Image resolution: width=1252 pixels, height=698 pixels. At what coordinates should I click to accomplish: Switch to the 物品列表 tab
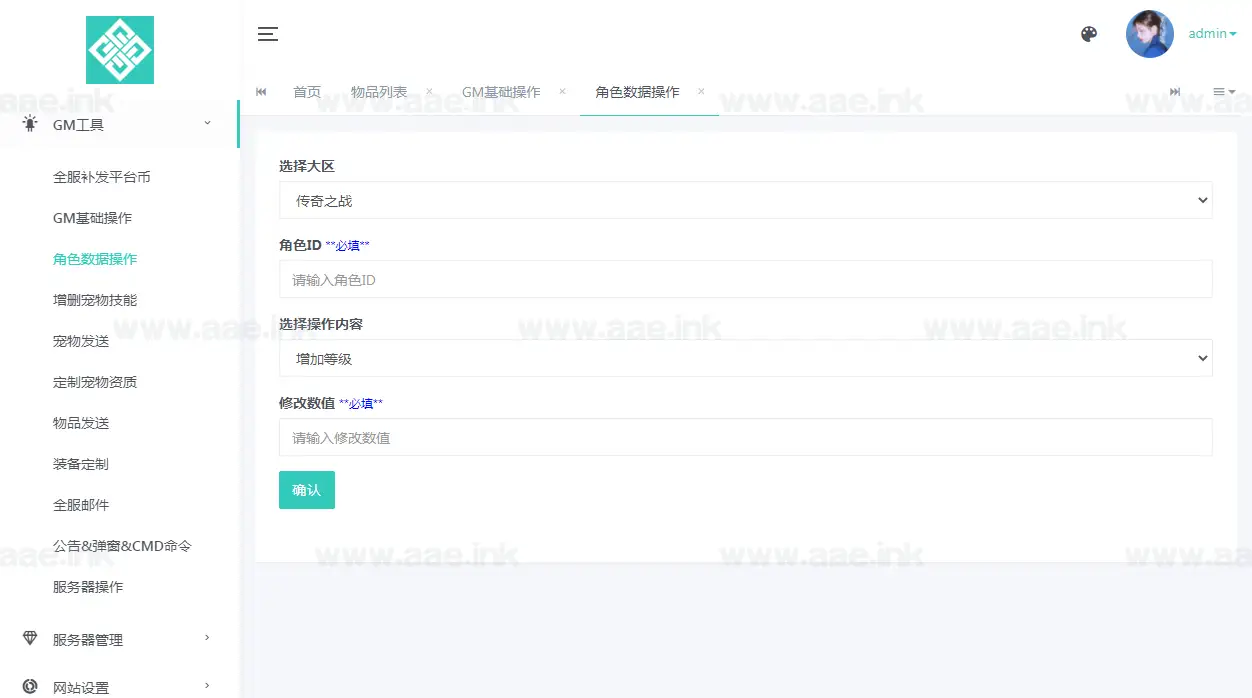pyautogui.click(x=379, y=92)
